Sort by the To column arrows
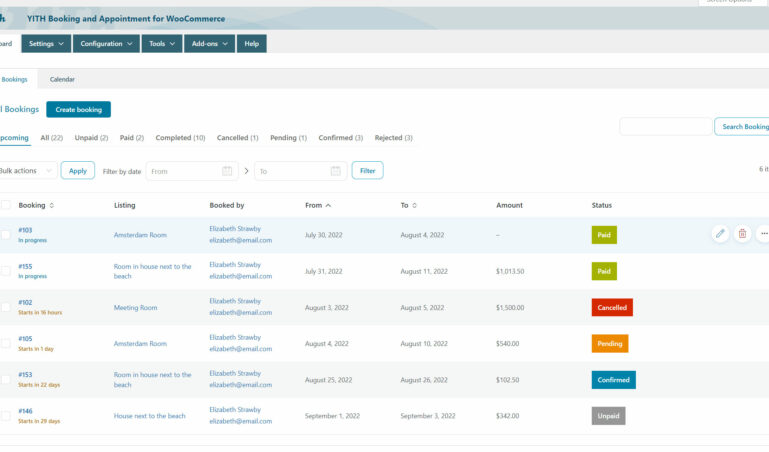769x452 pixels. pos(414,205)
